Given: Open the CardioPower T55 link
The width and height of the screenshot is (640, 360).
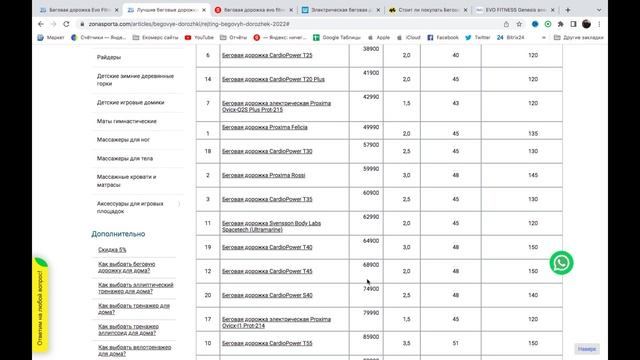Looking at the screenshot, I should click(267, 343).
